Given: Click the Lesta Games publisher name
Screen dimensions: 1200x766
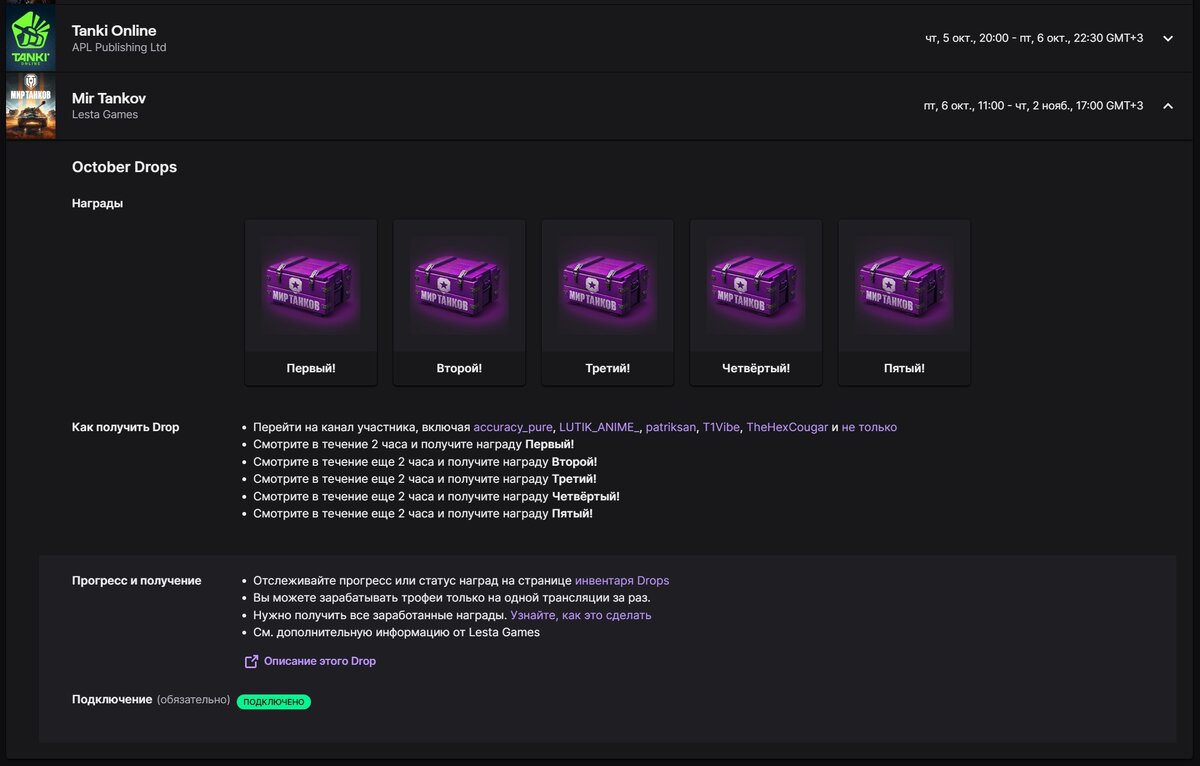Looking at the screenshot, I should pos(105,115).
